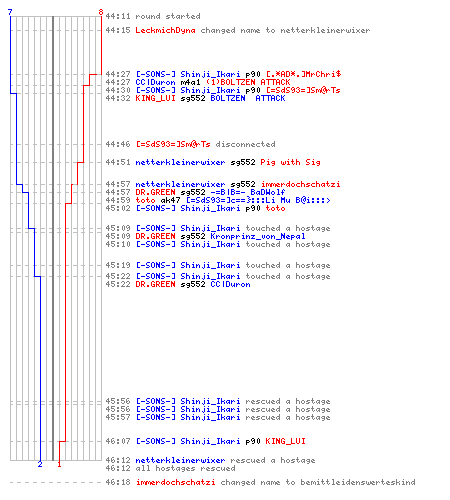Click victim 'Pig with Sig' name
The image size is (450, 500).
(x=290, y=162)
